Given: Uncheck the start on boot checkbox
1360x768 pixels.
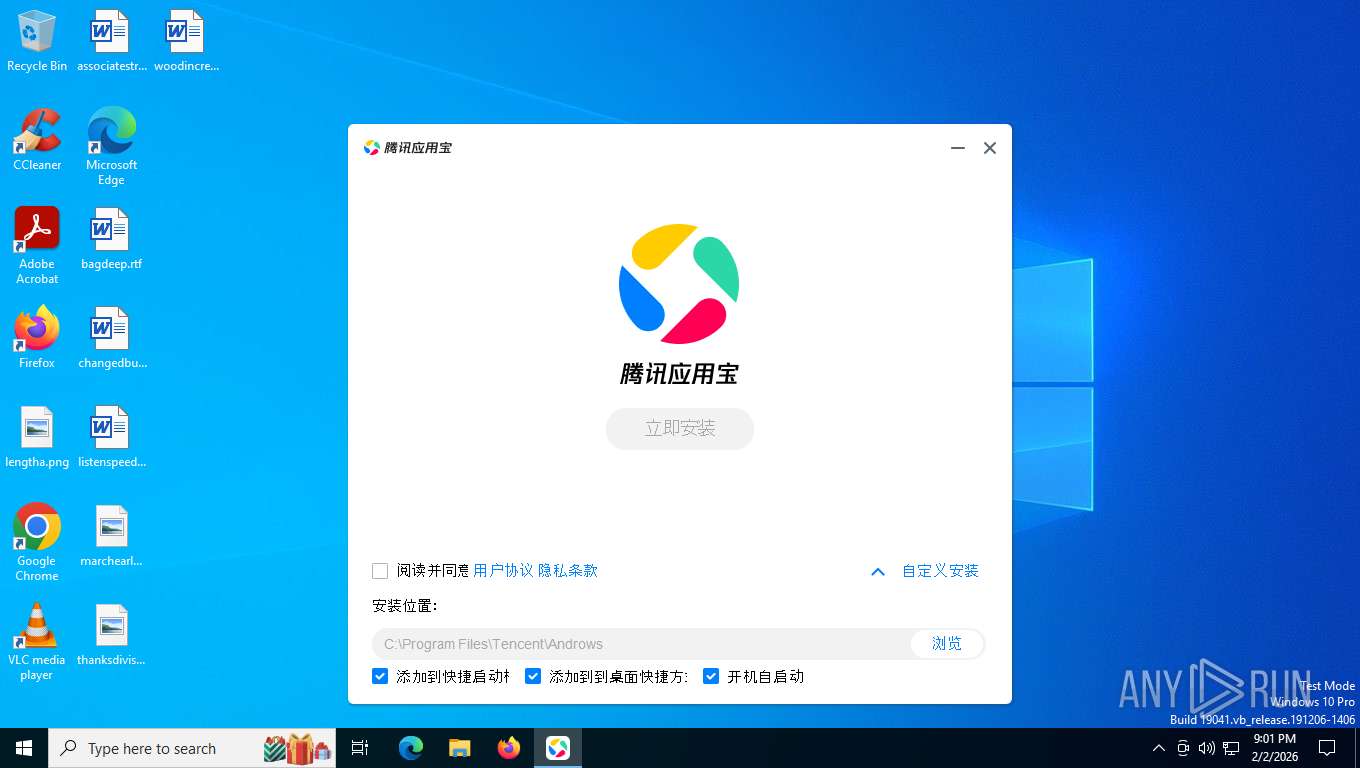Looking at the screenshot, I should click(711, 676).
